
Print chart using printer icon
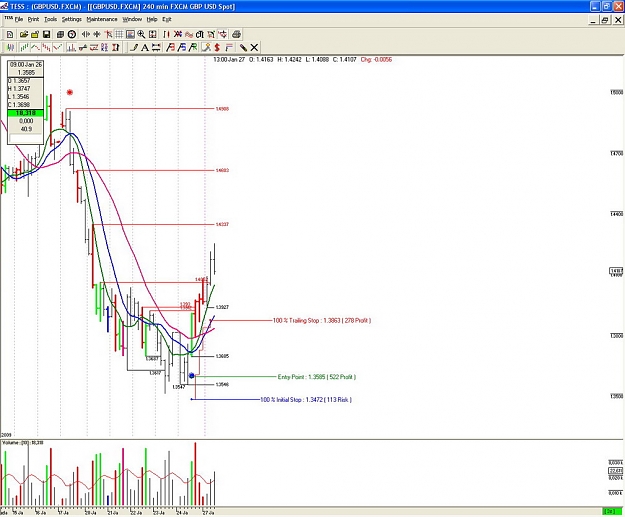[236, 34]
